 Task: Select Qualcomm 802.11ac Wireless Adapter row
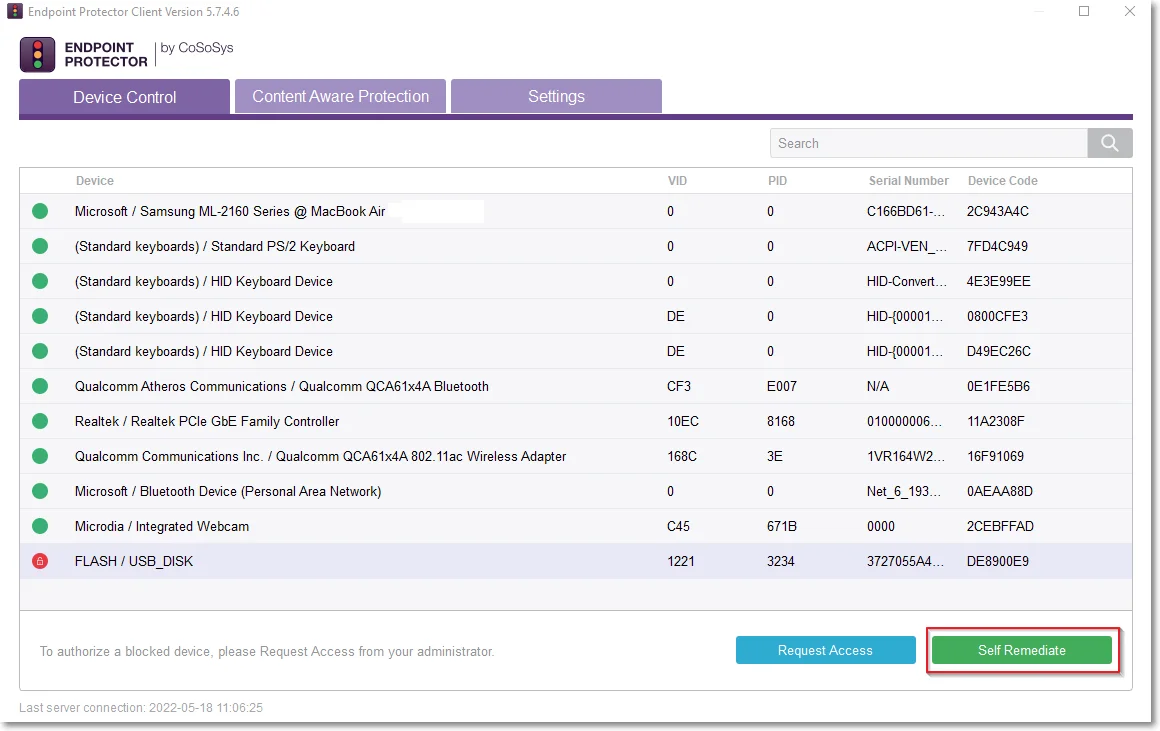click(576, 456)
